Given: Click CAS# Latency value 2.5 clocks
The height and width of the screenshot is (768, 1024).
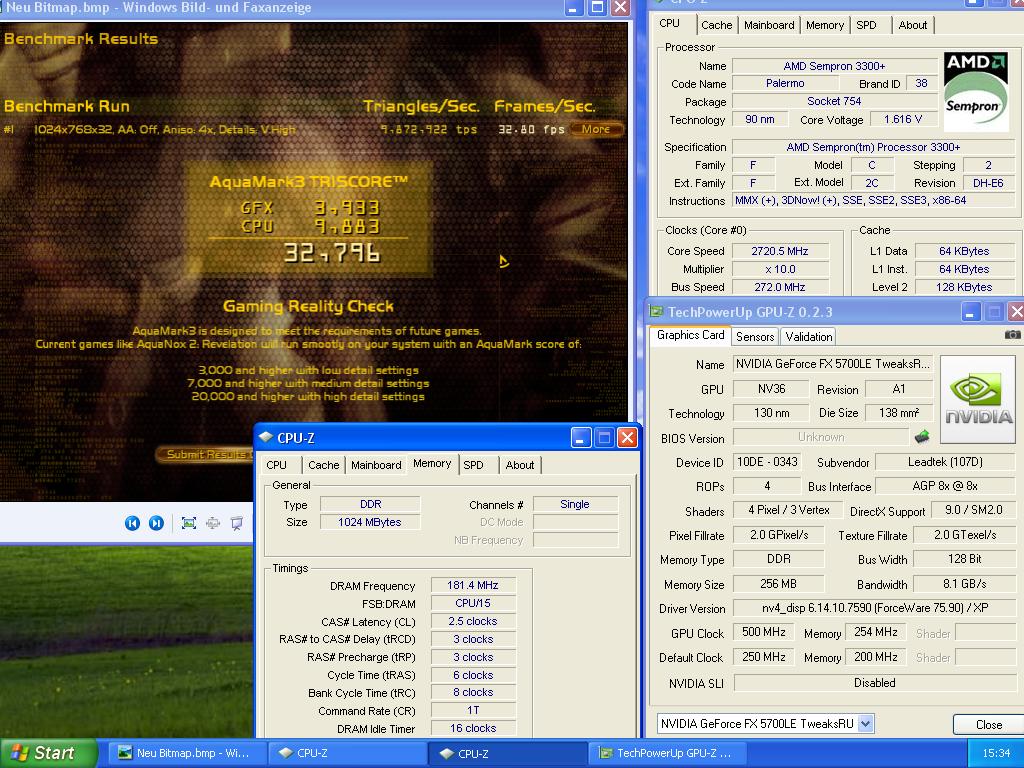Looking at the screenshot, I should click(473, 621).
